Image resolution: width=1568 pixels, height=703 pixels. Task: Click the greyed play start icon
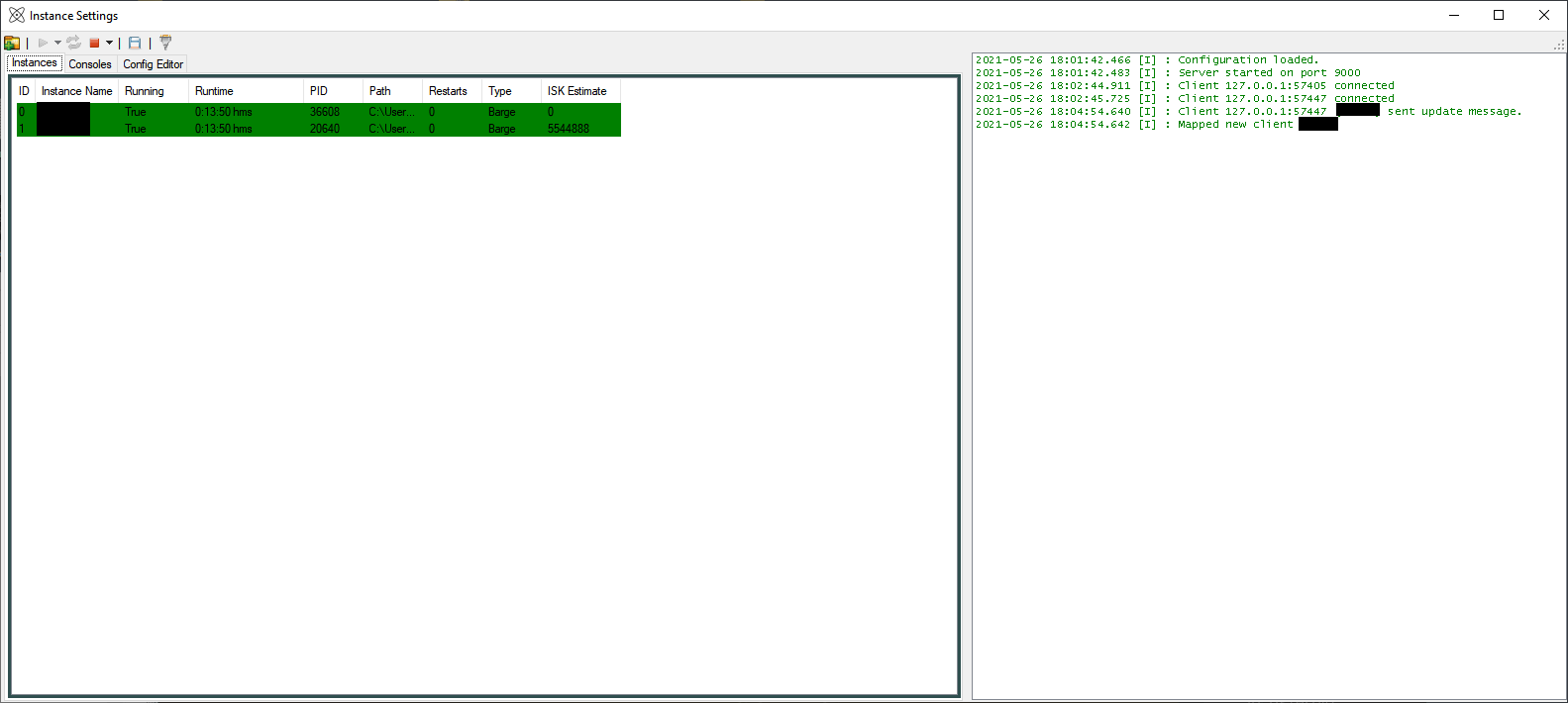[x=43, y=43]
